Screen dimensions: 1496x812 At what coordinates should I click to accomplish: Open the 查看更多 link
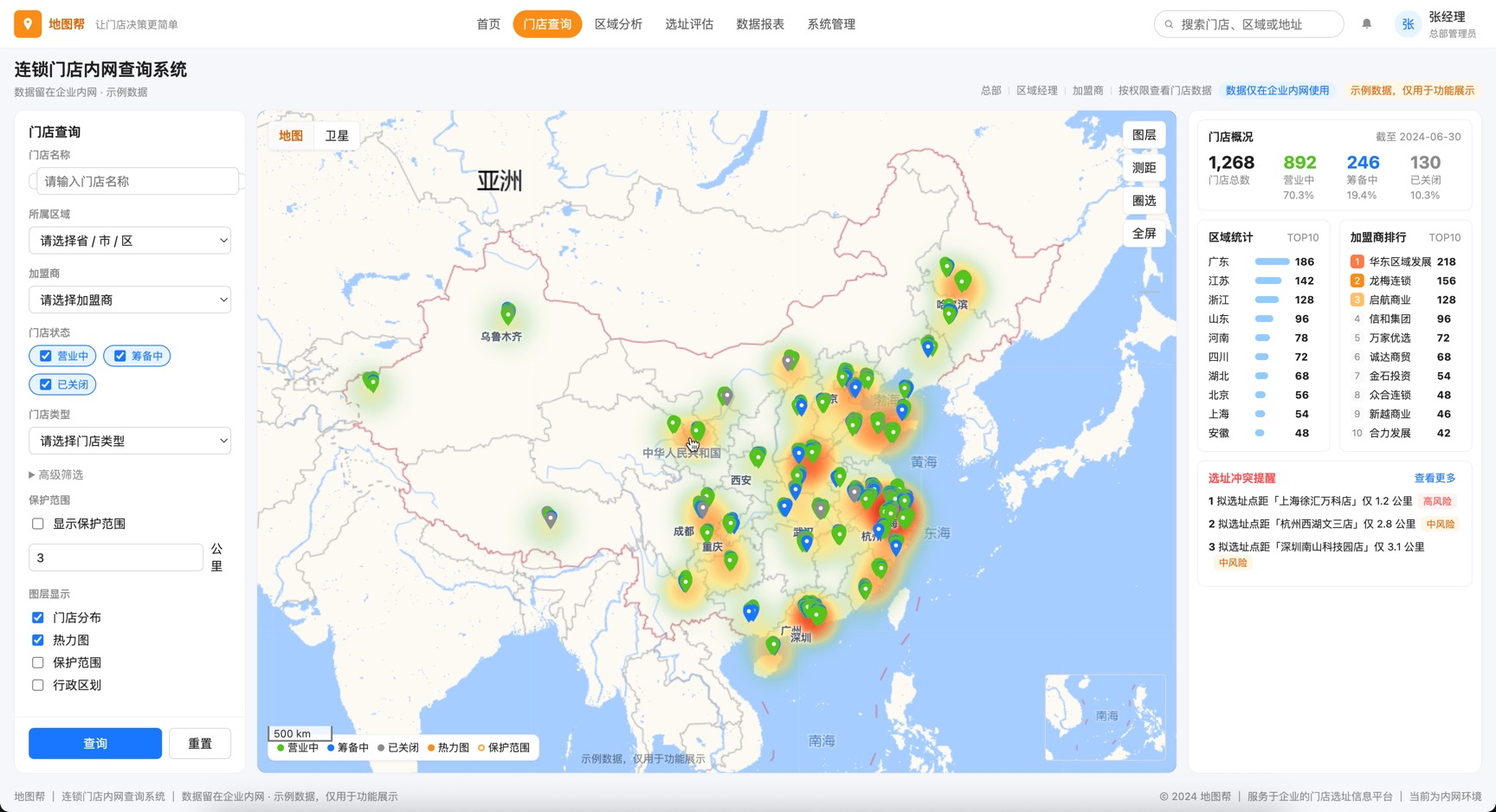click(1435, 478)
